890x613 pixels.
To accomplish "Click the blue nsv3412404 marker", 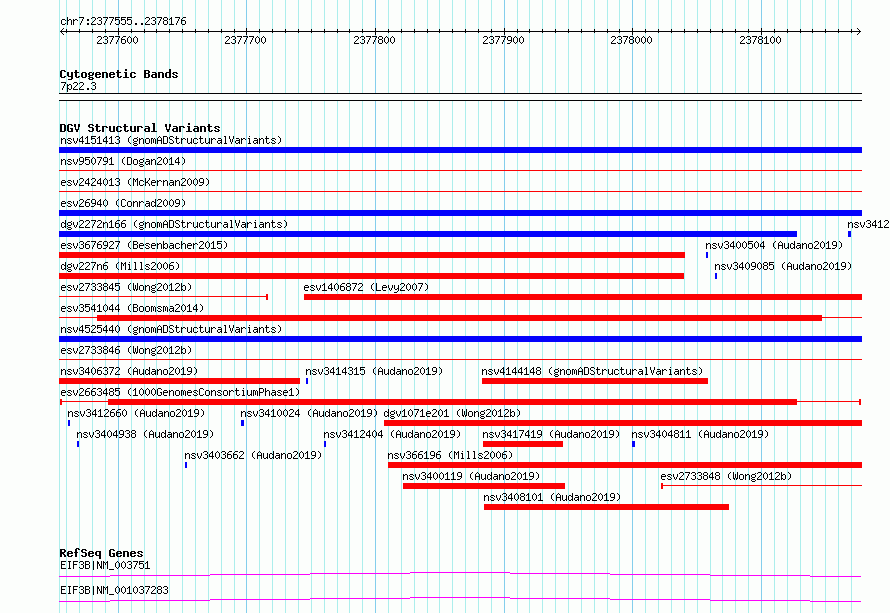I will click(x=325, y=444).
